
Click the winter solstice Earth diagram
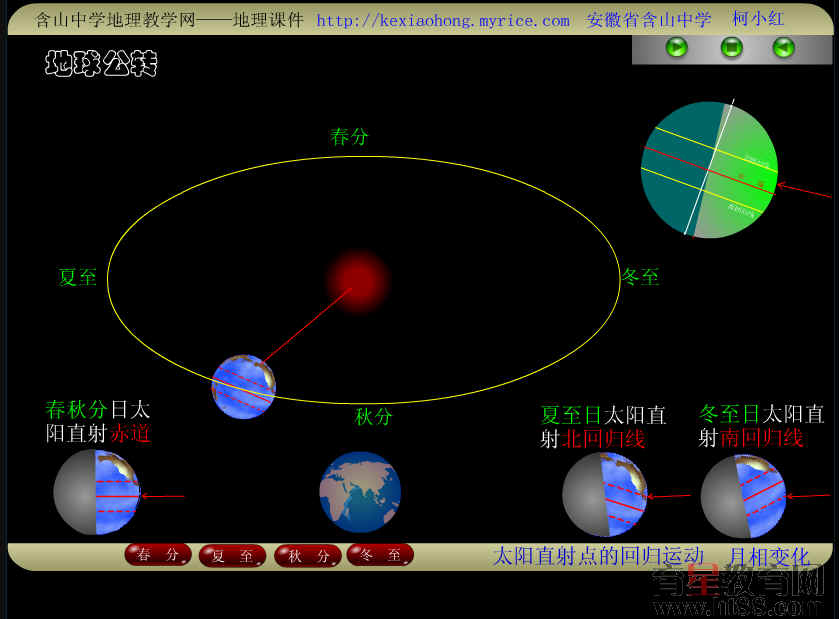(x=742, y=496)
